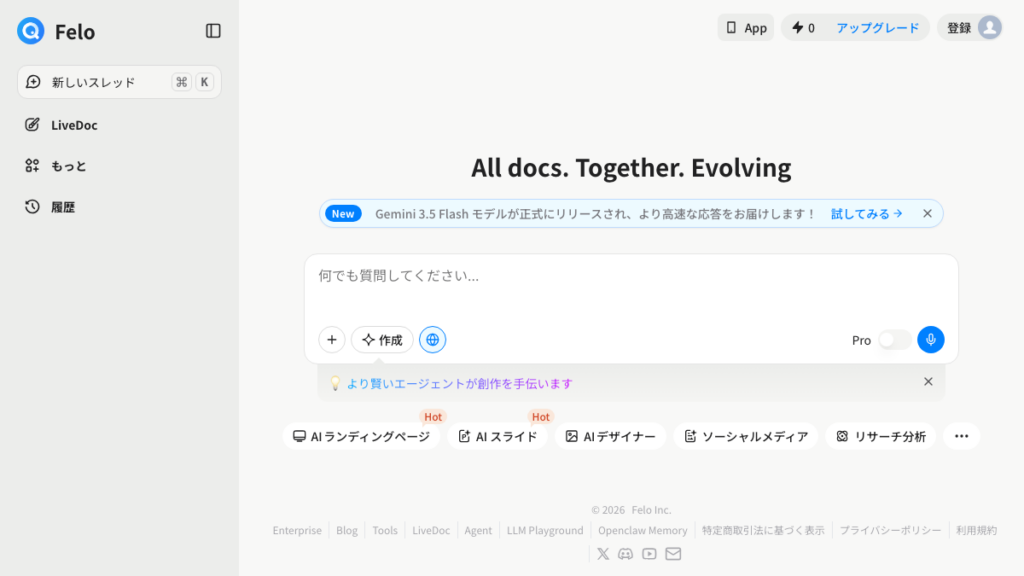This screenshot has width=1024, height=576.
Task: Click the Felo Inc. copyright text
Action: (x=651, y=510)
